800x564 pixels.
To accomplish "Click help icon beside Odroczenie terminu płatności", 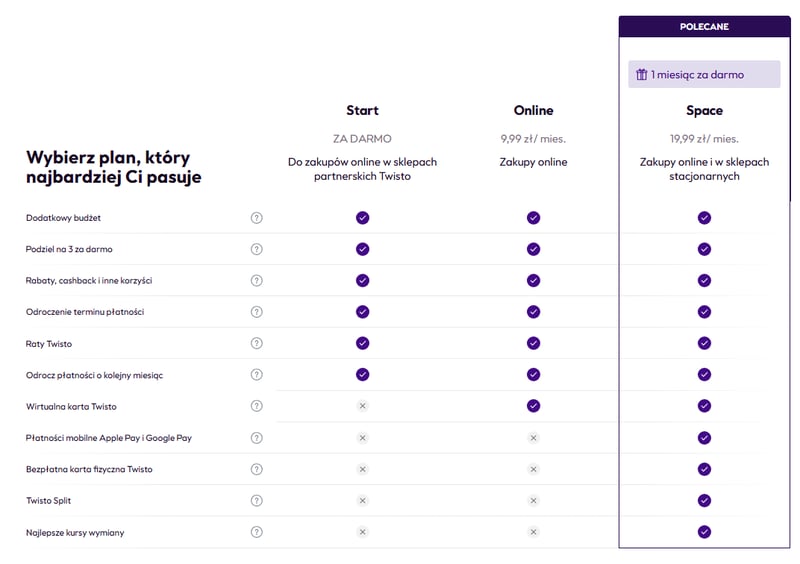I will [x=257, y=312].
